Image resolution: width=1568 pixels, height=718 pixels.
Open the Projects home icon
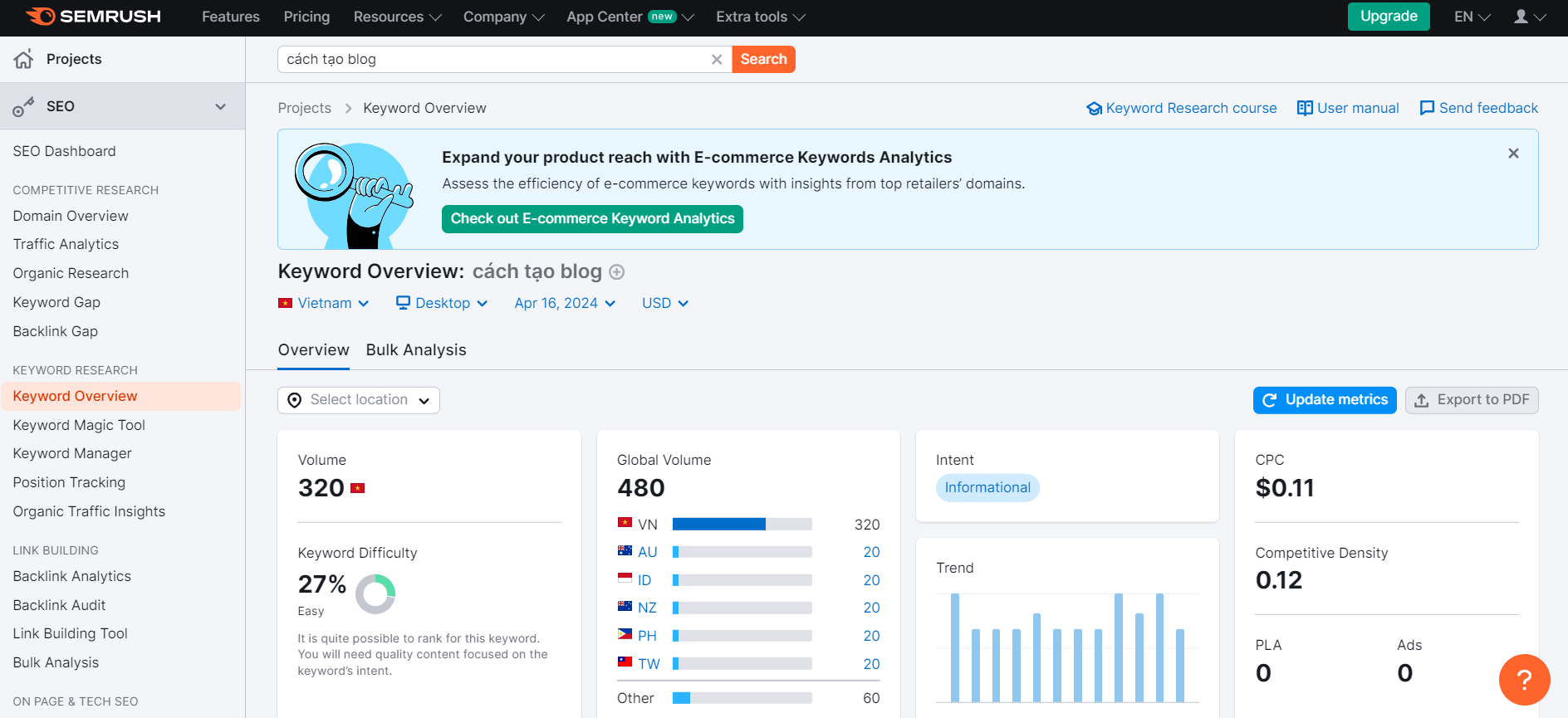pos(24,59)
